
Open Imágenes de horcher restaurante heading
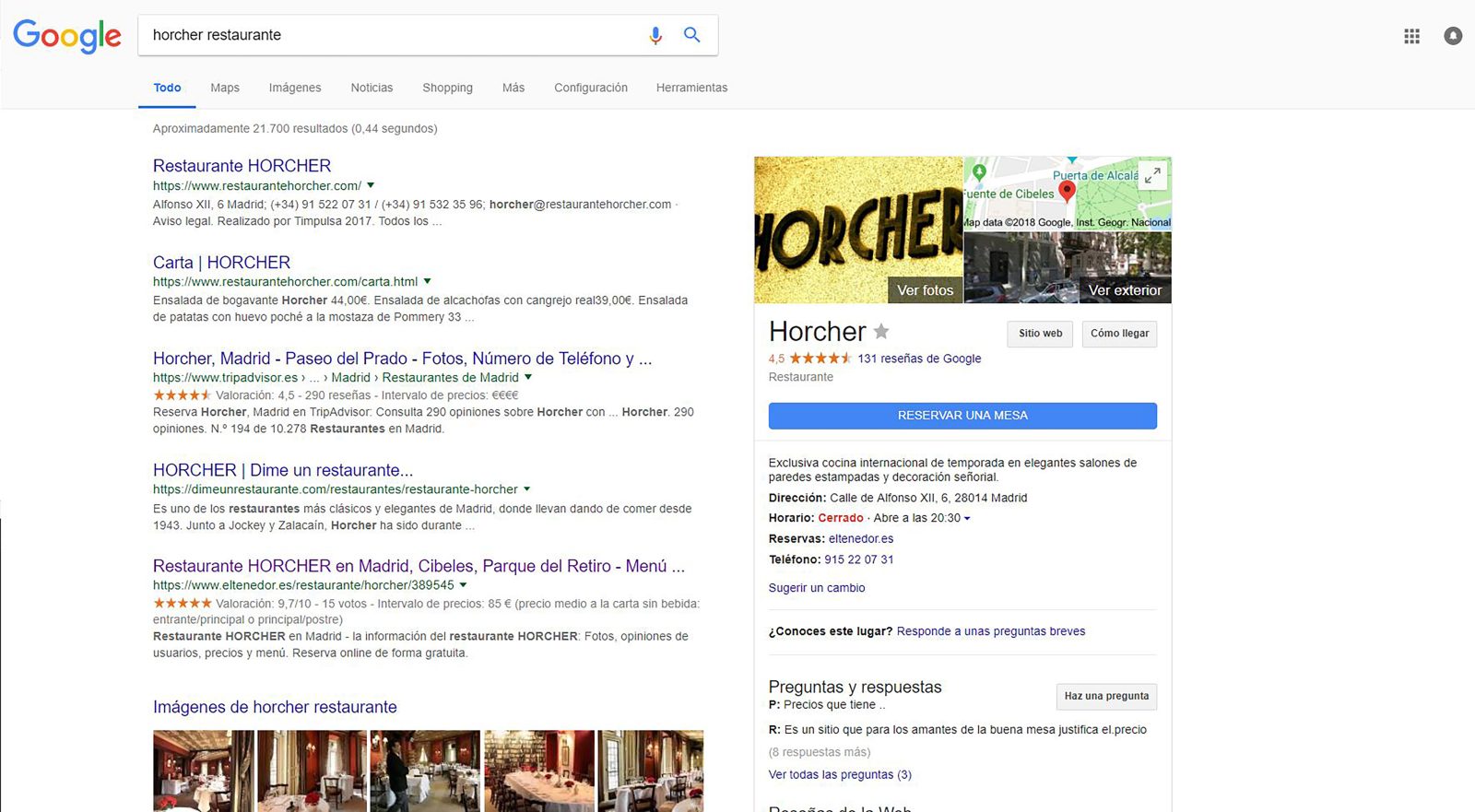[x=275, y=707]
